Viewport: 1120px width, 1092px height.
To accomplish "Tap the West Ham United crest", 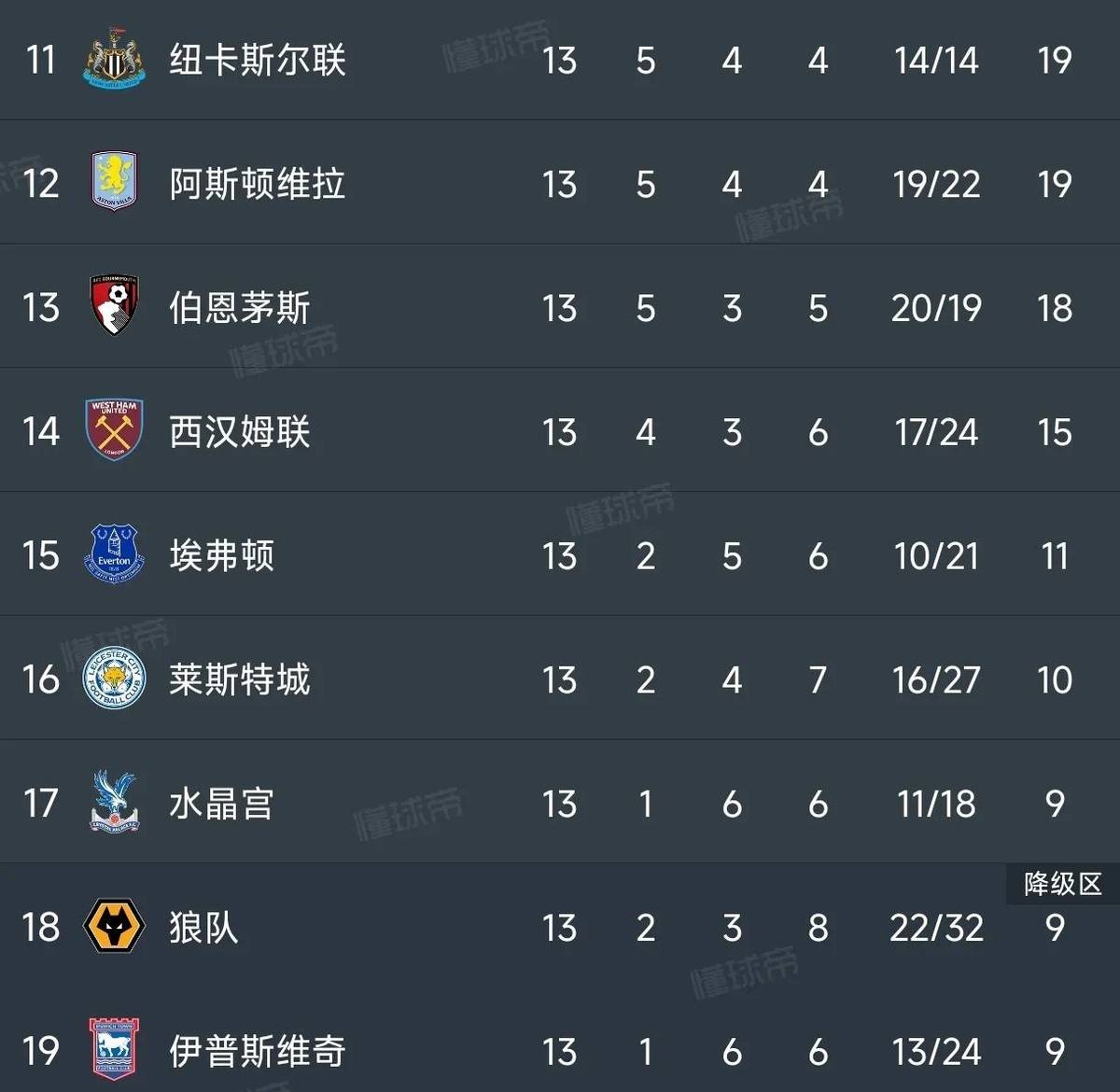I will pos(114,429).
